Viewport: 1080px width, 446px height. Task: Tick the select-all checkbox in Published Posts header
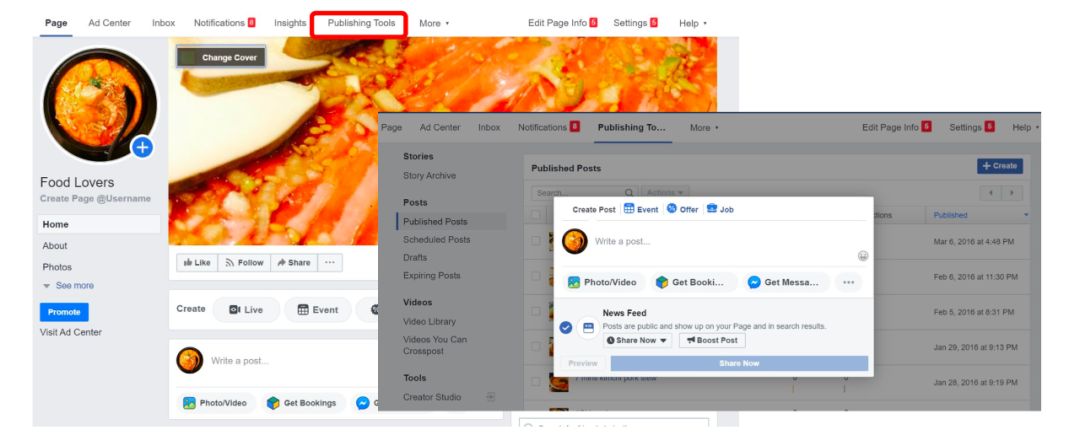tap(536, 215)
